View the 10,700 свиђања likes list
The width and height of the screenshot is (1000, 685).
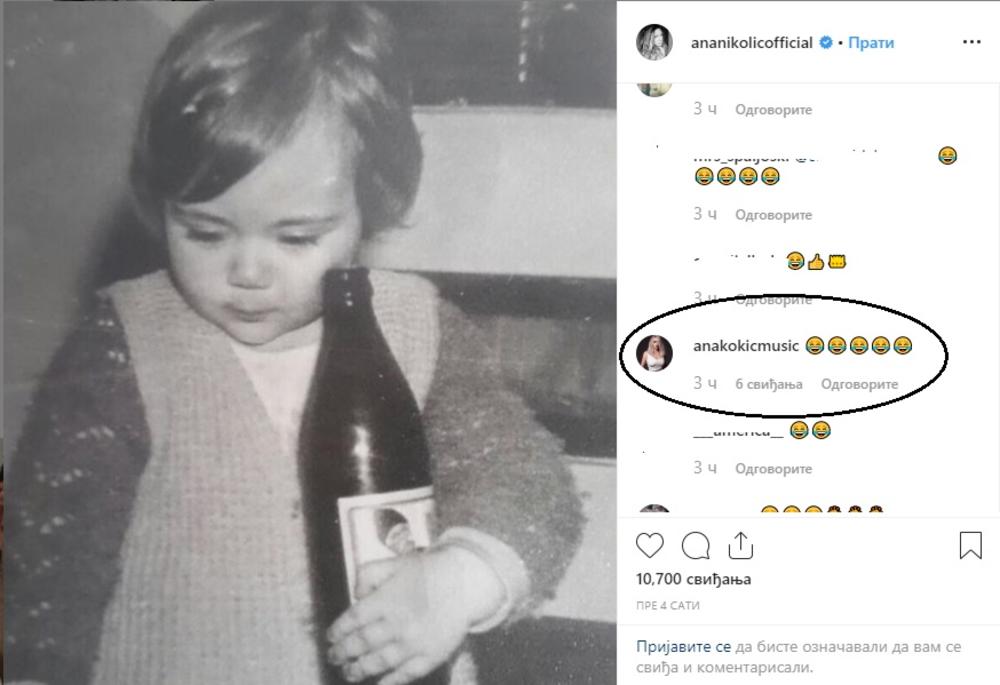tap(693, 579)
